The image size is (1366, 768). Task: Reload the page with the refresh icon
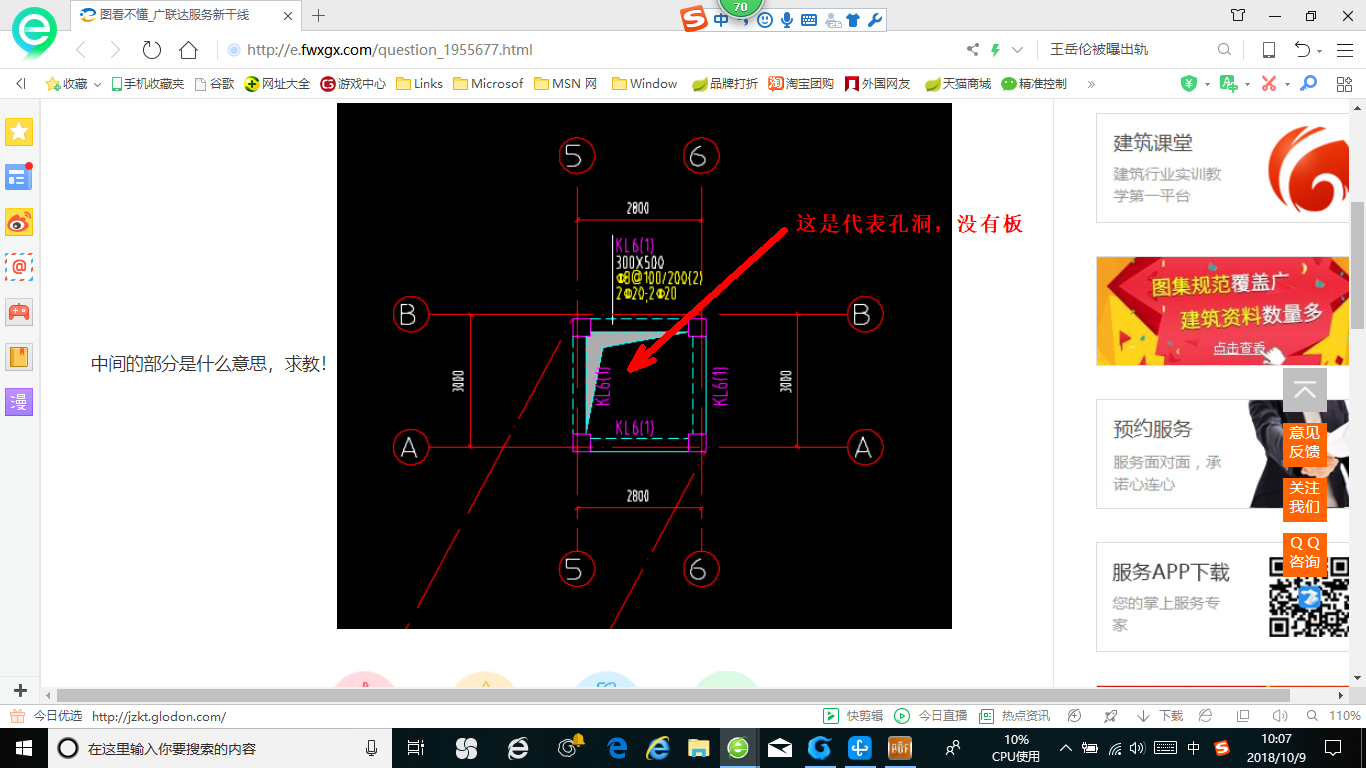pyautogui.click(x=152, y=50)
